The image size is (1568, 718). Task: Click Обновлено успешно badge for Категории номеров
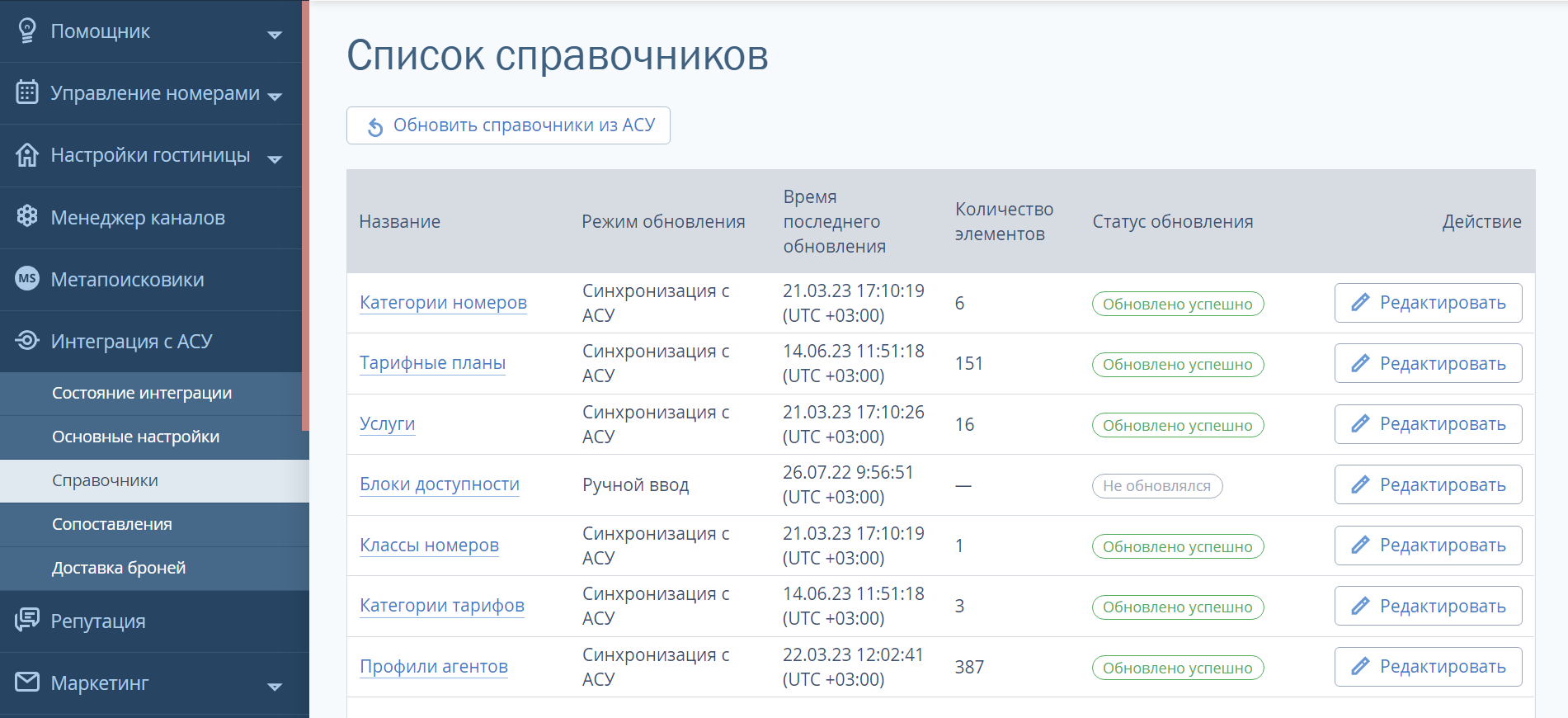pyautogui.click(x=1178, y=304)
